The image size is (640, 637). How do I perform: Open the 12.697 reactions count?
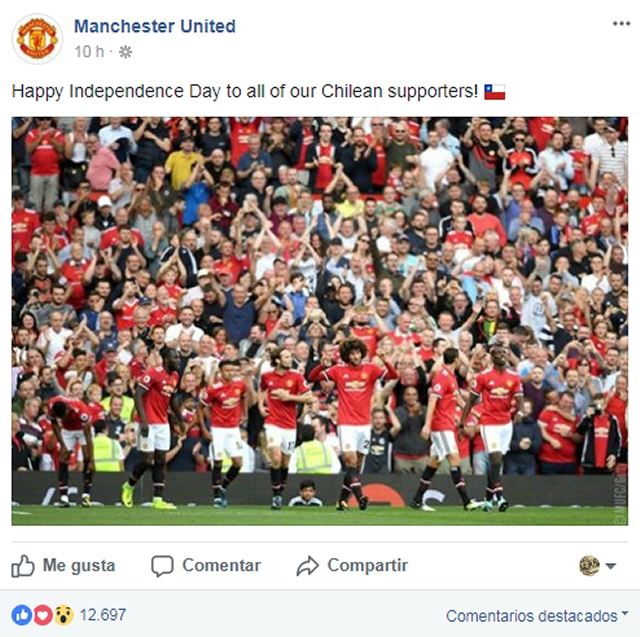(x=103, y=615)
